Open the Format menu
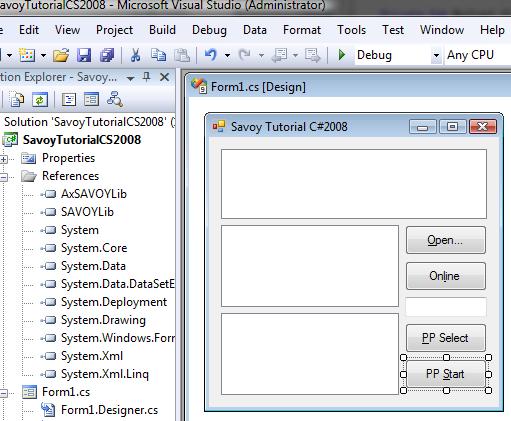Viewport: 511px width, 421px height. [302, 30]
